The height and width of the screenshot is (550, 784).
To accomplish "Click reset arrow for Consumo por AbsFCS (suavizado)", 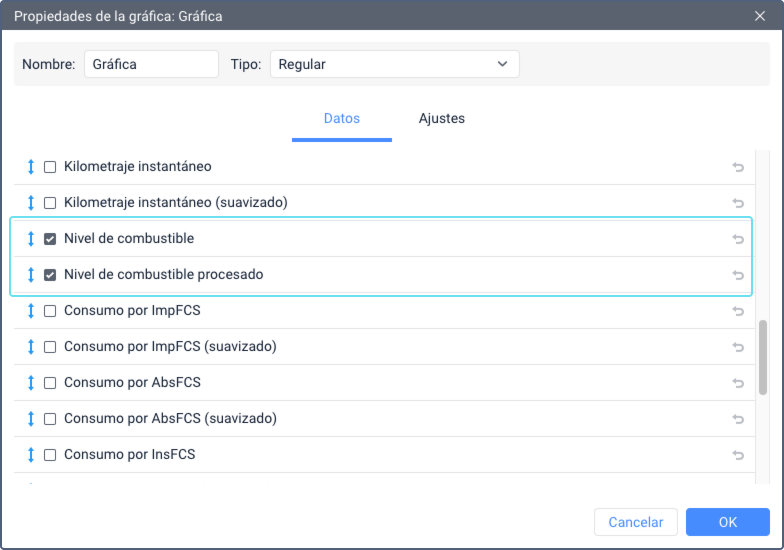I will click(x=738, y=419).
